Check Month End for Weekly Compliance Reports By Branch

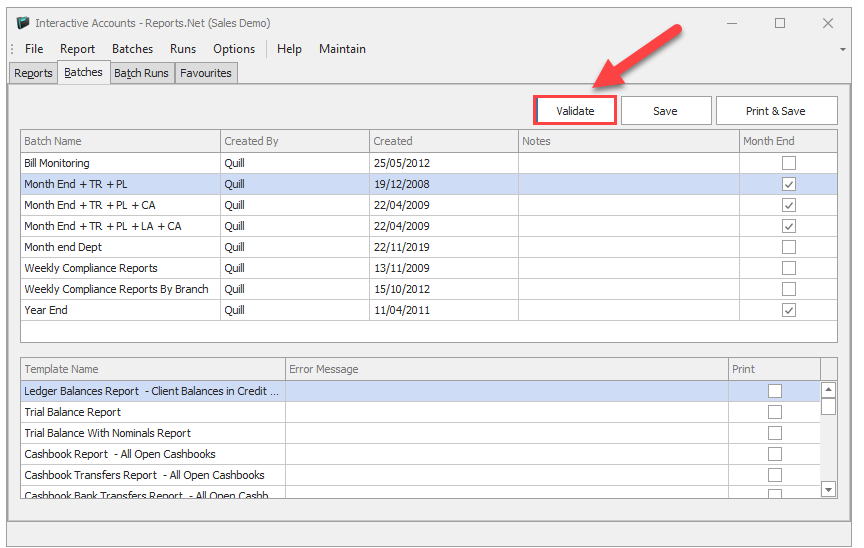coord(789,289)
